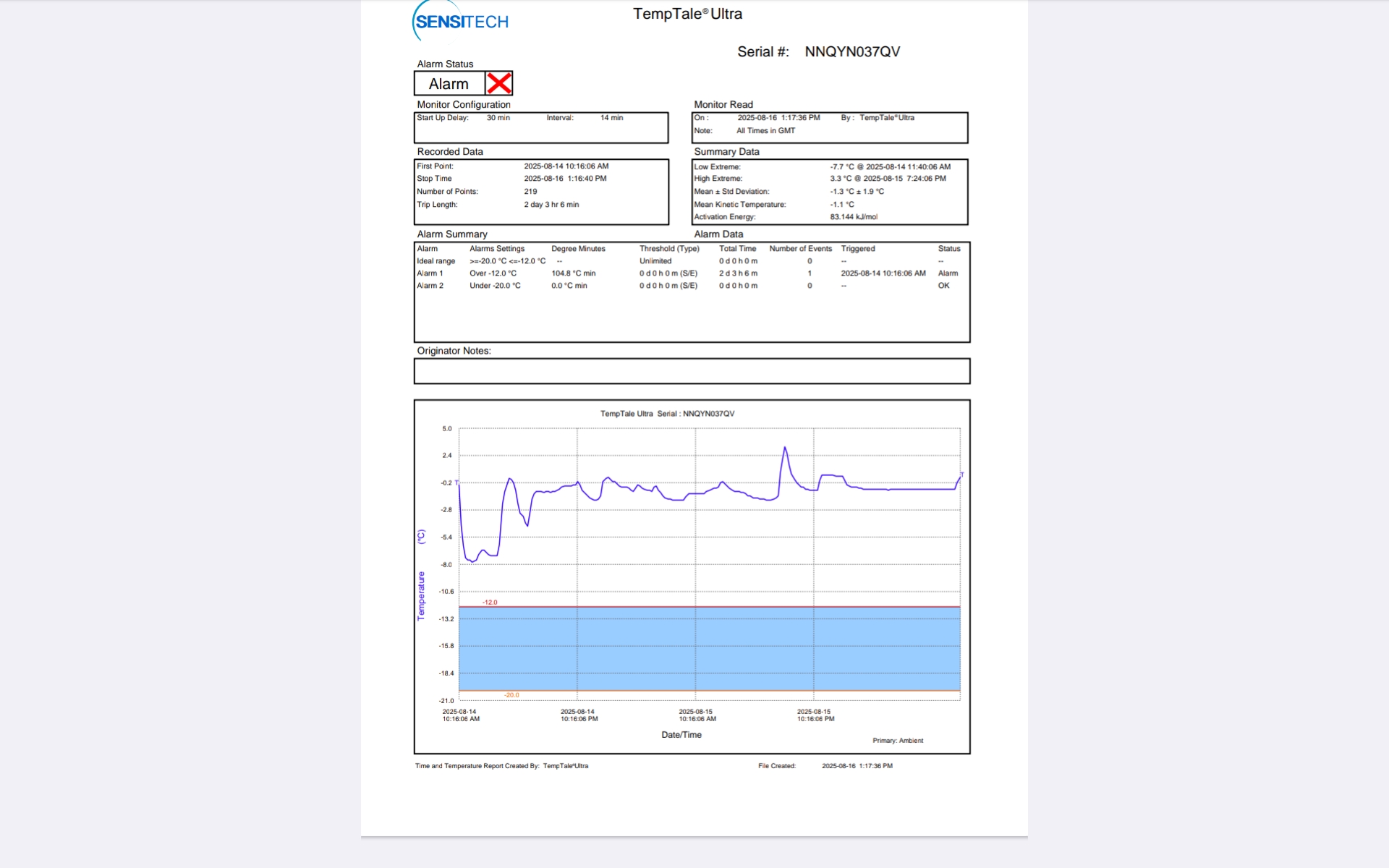Click the temperature spike peak on graph
The image size is (1389, 868).
[x=785, y=448]
